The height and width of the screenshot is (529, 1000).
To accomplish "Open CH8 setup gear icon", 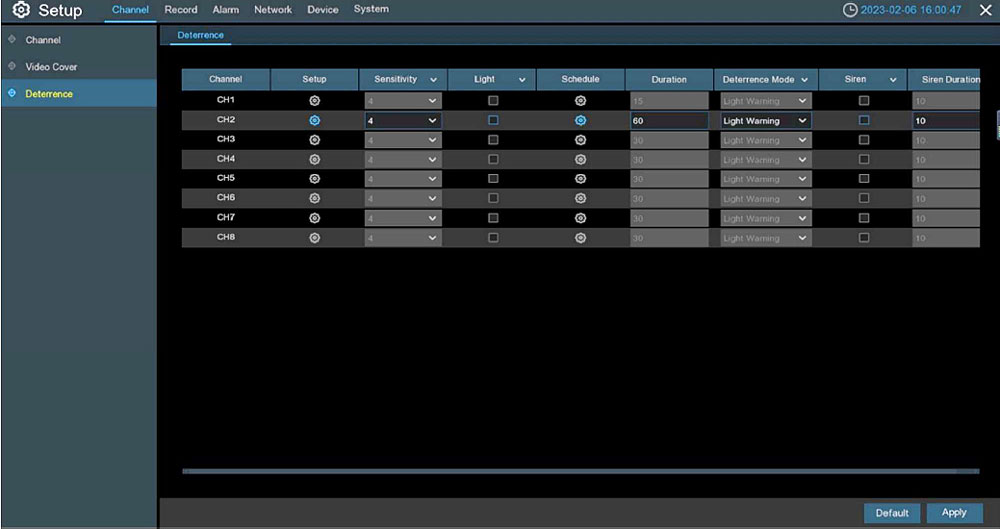I will [314, 238].
